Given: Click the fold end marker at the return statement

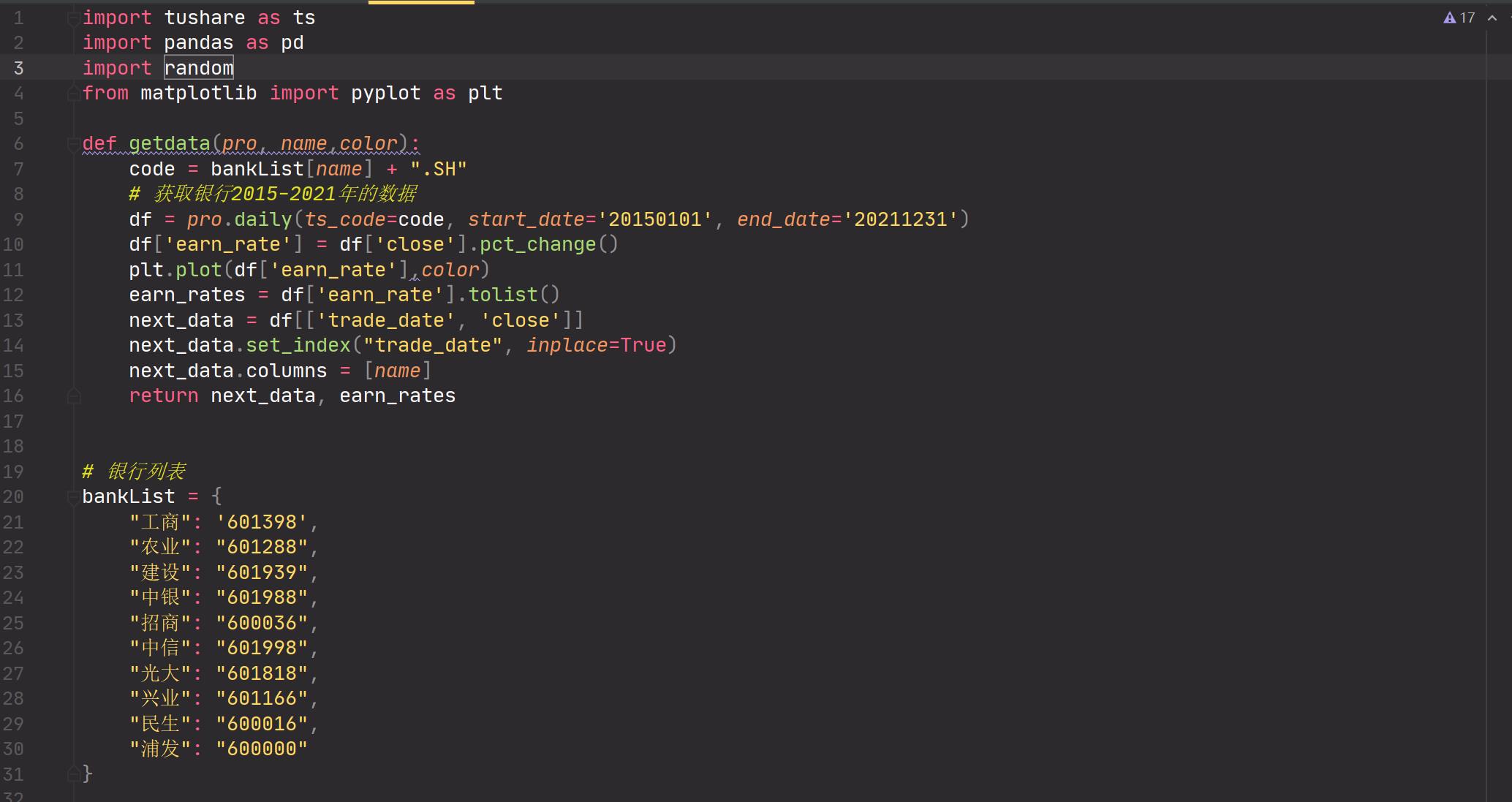Looking at the screenshot, I should (x=74, y=396).
